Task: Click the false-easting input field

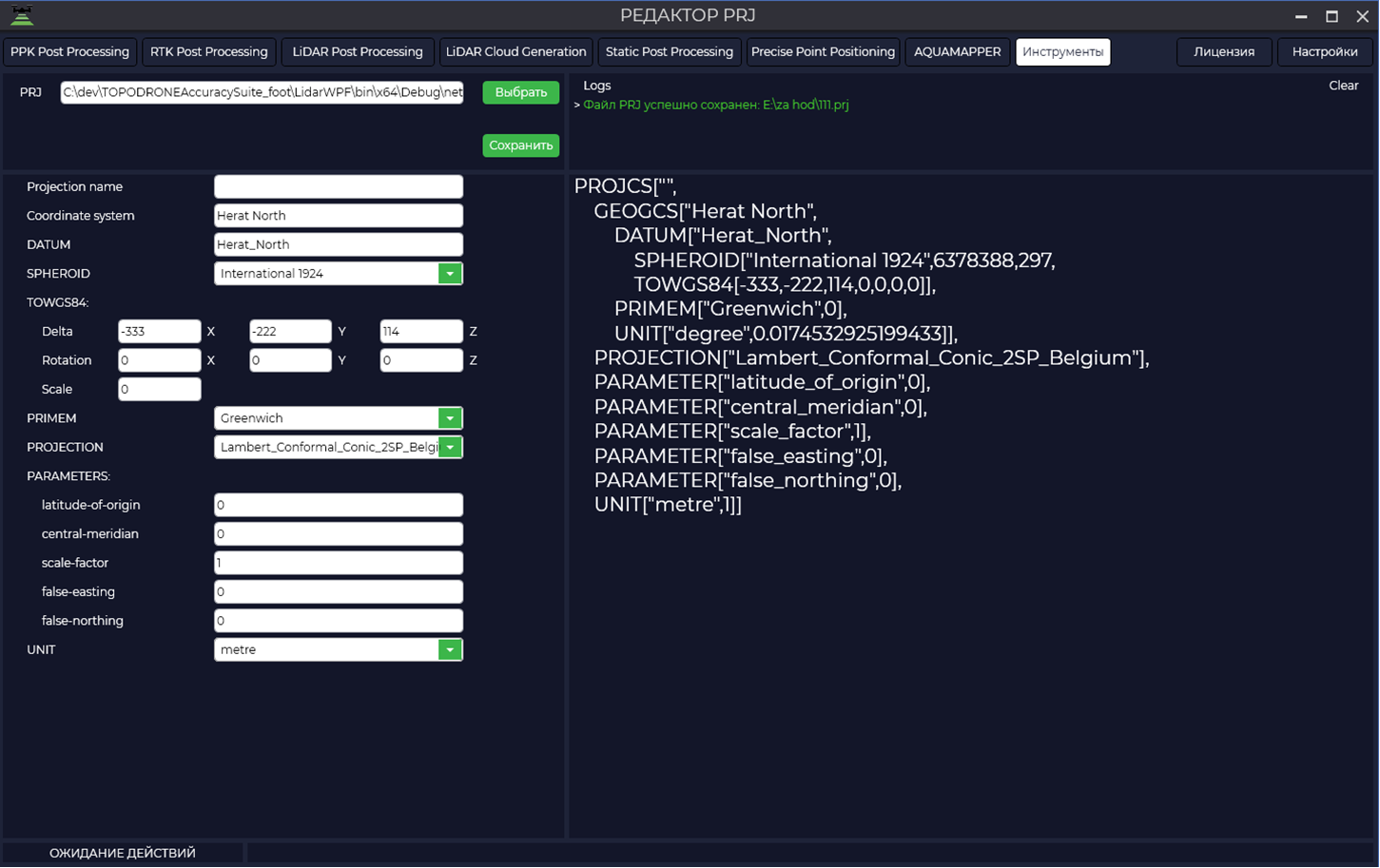Action: pos(339,592)
